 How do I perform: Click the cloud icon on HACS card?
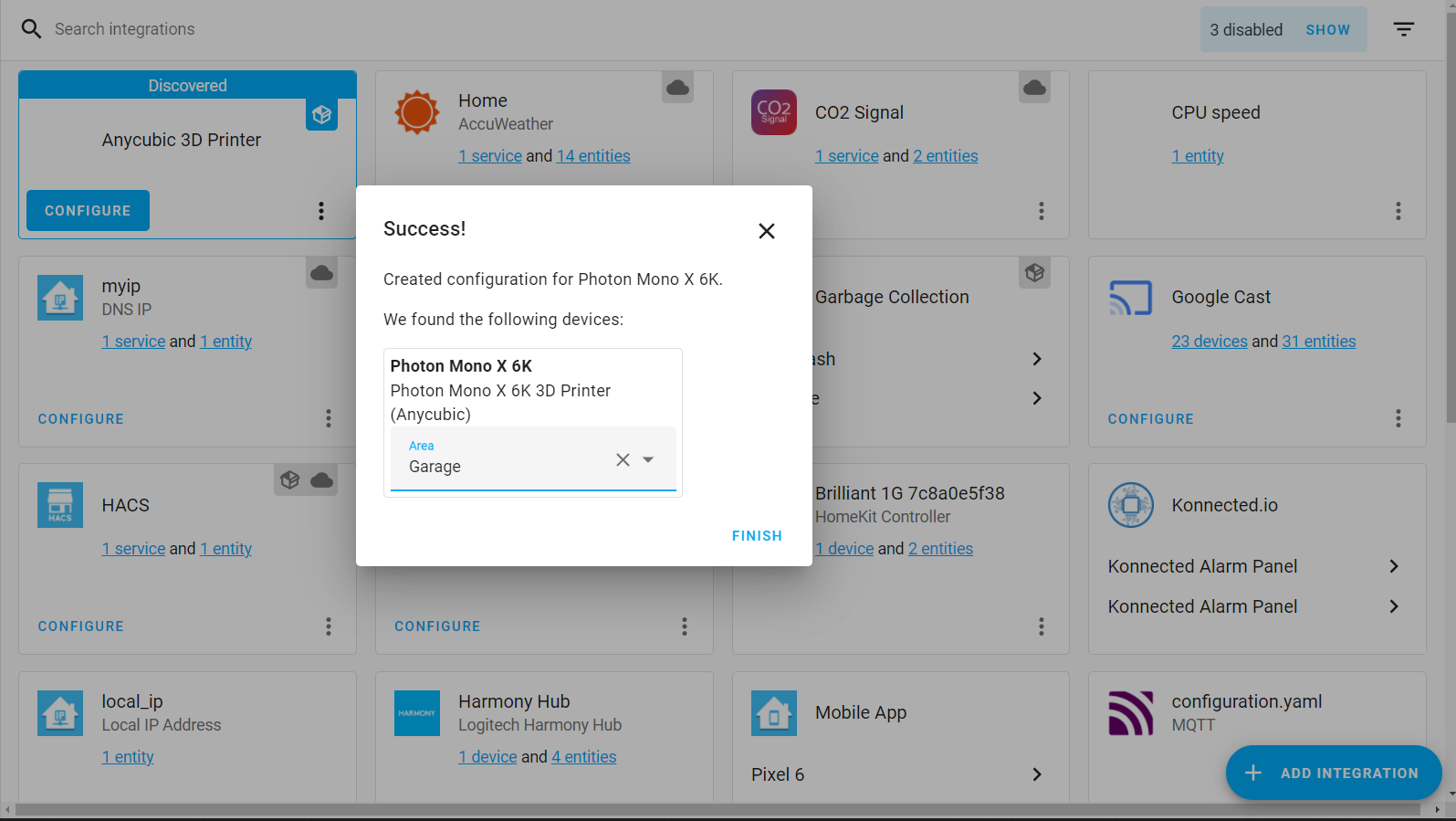(x=322, y=480)
